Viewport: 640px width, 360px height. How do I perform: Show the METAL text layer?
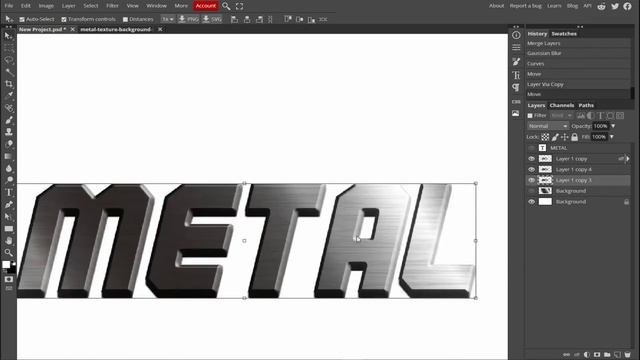click(x=531, y=148)
